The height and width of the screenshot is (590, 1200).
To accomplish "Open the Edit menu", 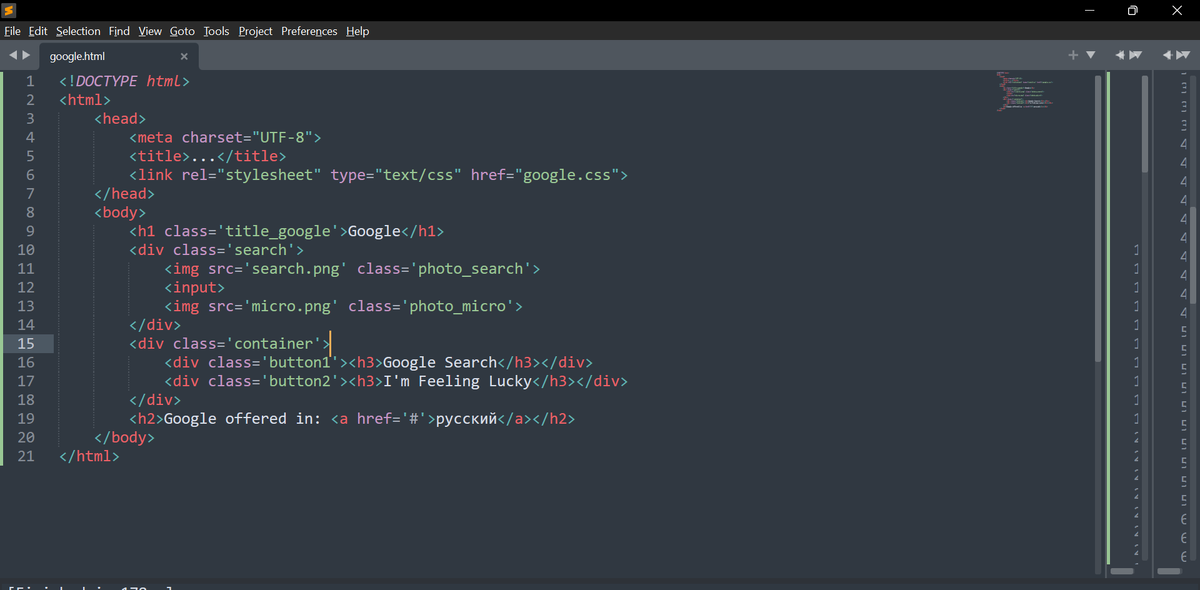I will (38, 31).
